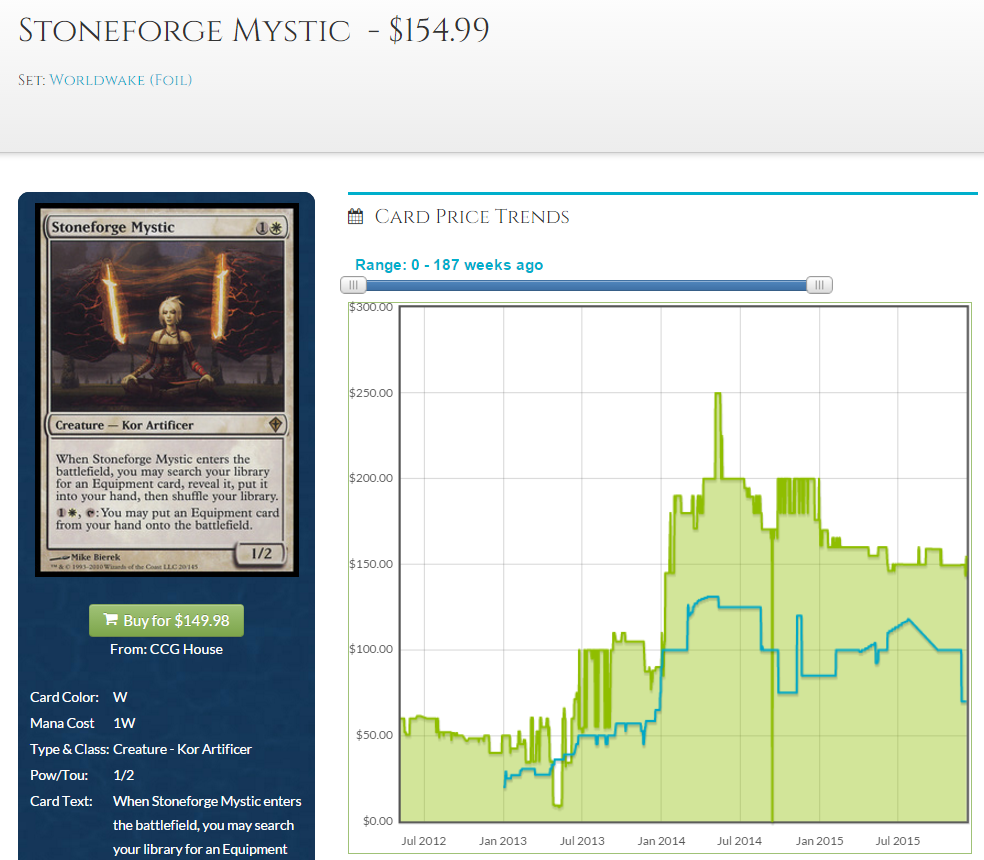Click the Jan 2014 label on chart axis

[x=661, y=841]
